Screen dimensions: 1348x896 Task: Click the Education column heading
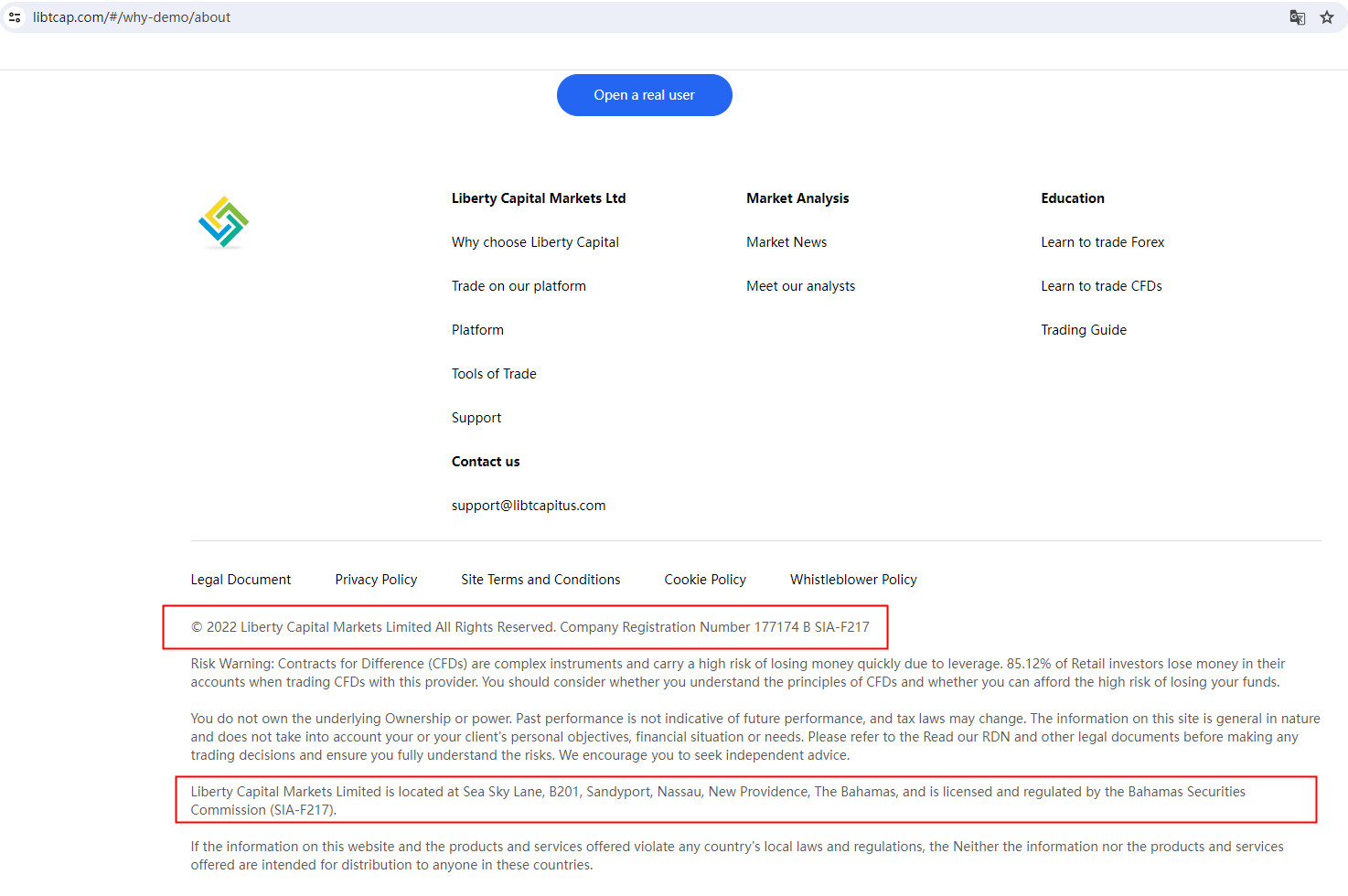point(1073,198)
